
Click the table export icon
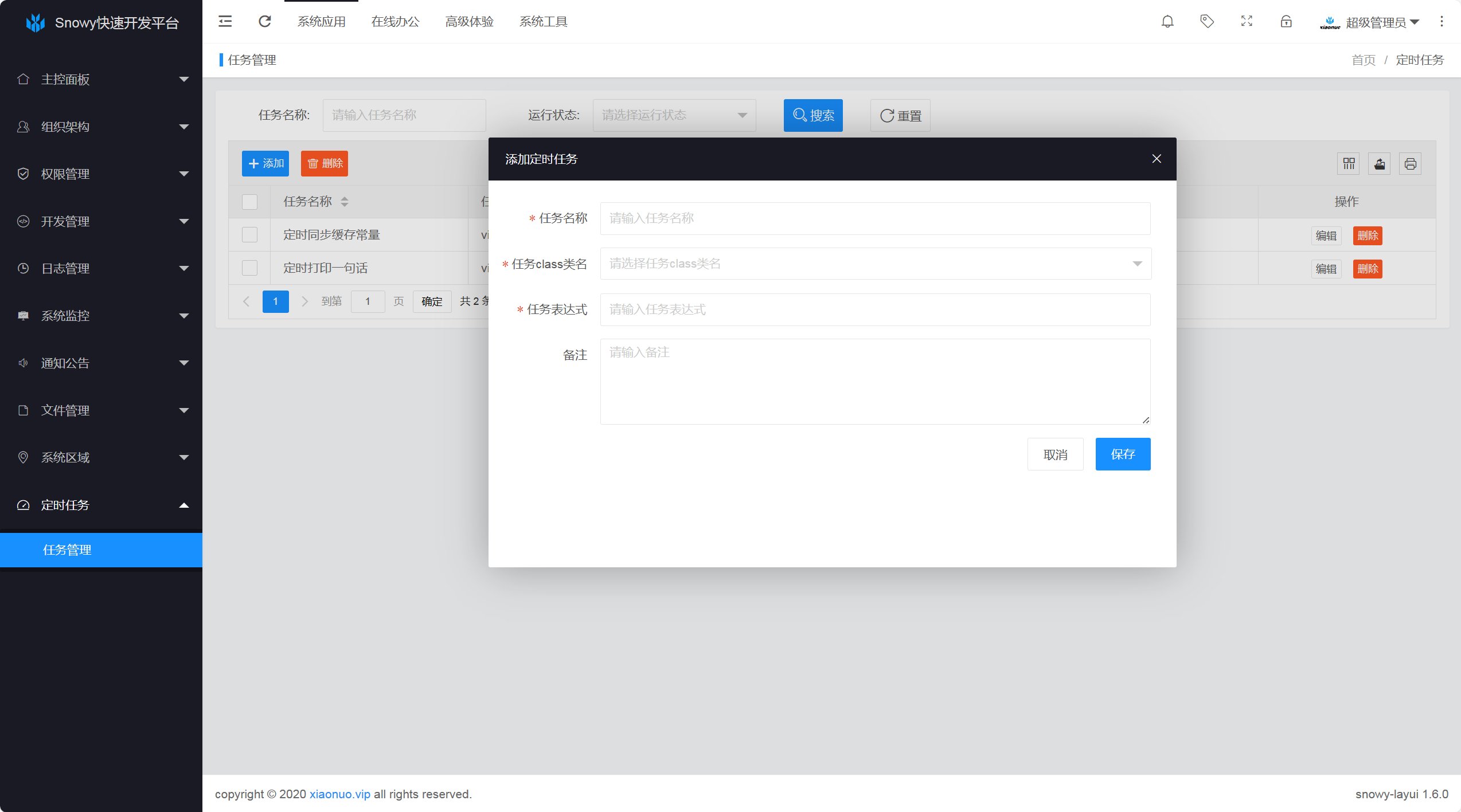point(1380,164)
